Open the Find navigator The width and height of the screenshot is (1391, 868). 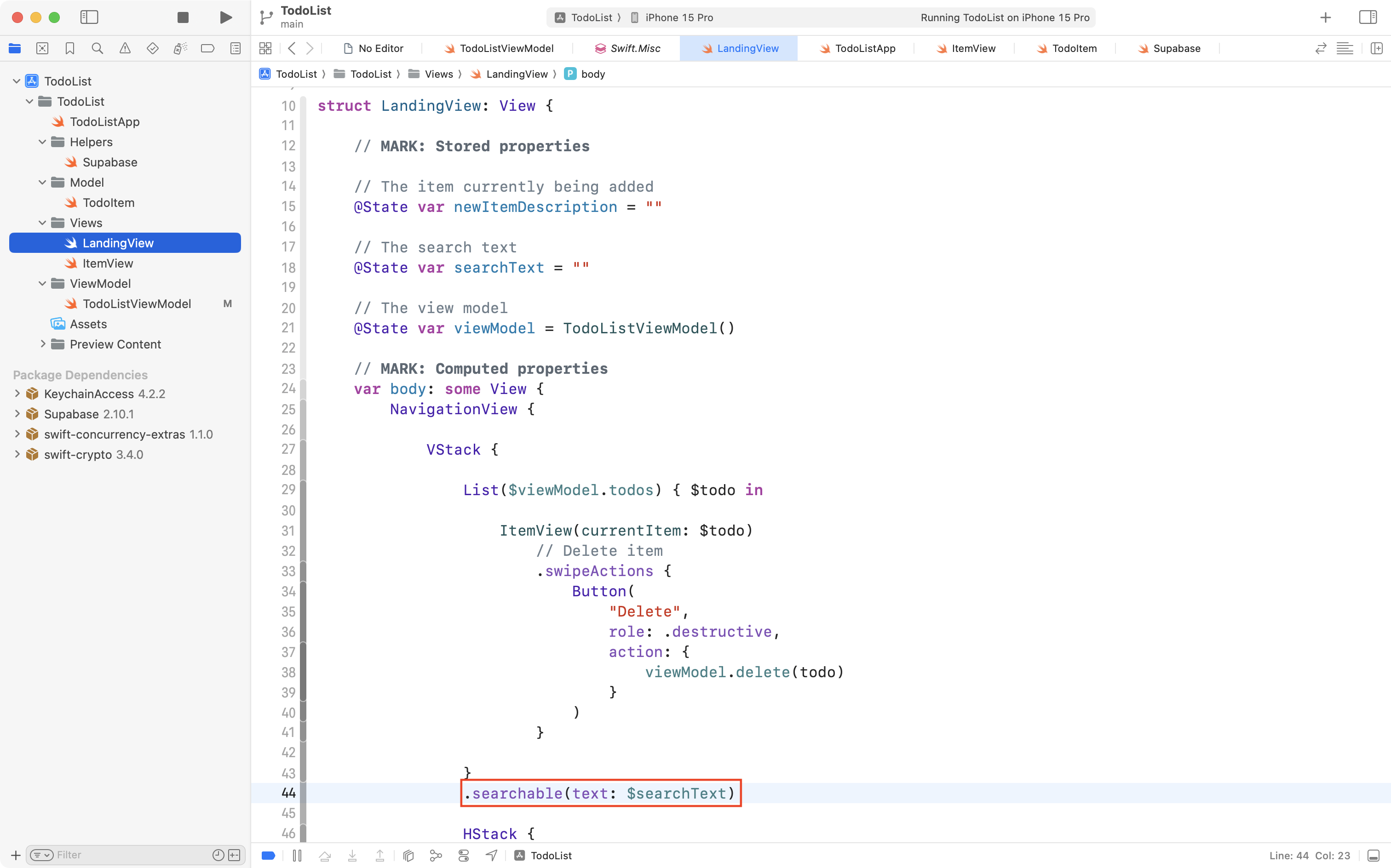[97, 48]
